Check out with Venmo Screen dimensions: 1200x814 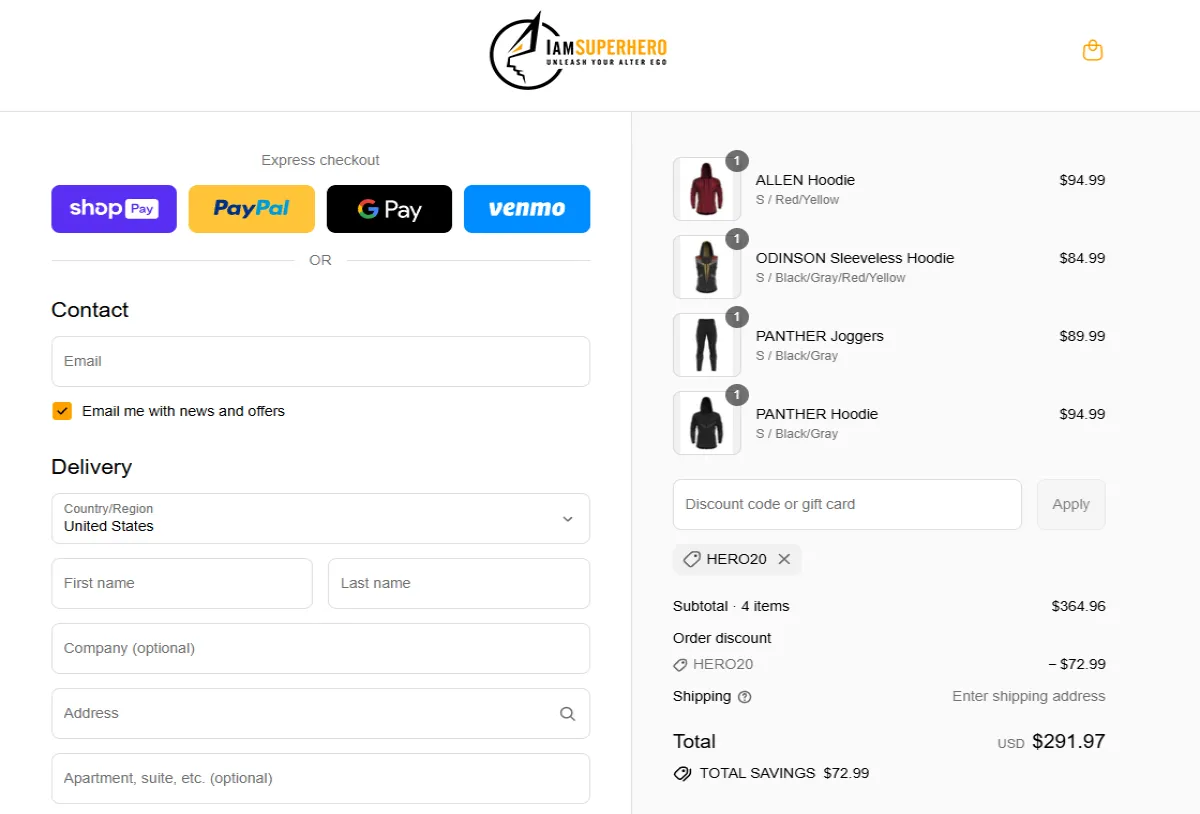tap(527, 209)
